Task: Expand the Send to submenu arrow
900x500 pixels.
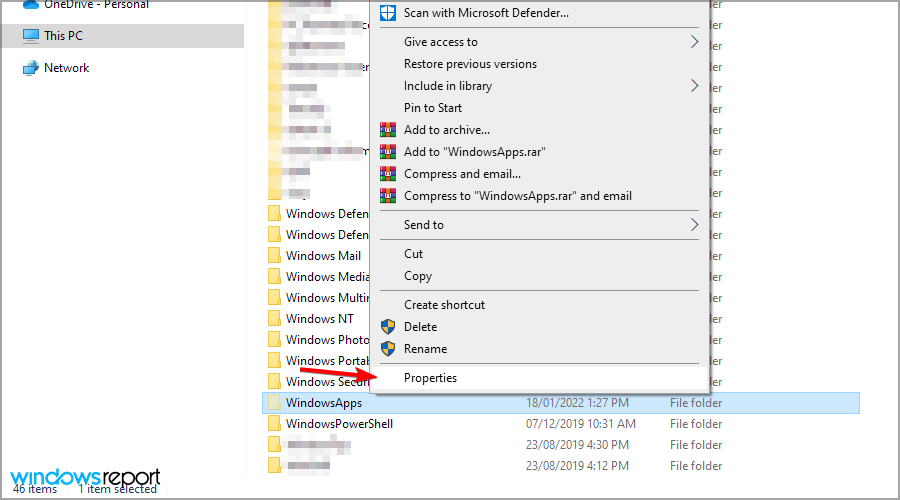Action: [694, 224]
